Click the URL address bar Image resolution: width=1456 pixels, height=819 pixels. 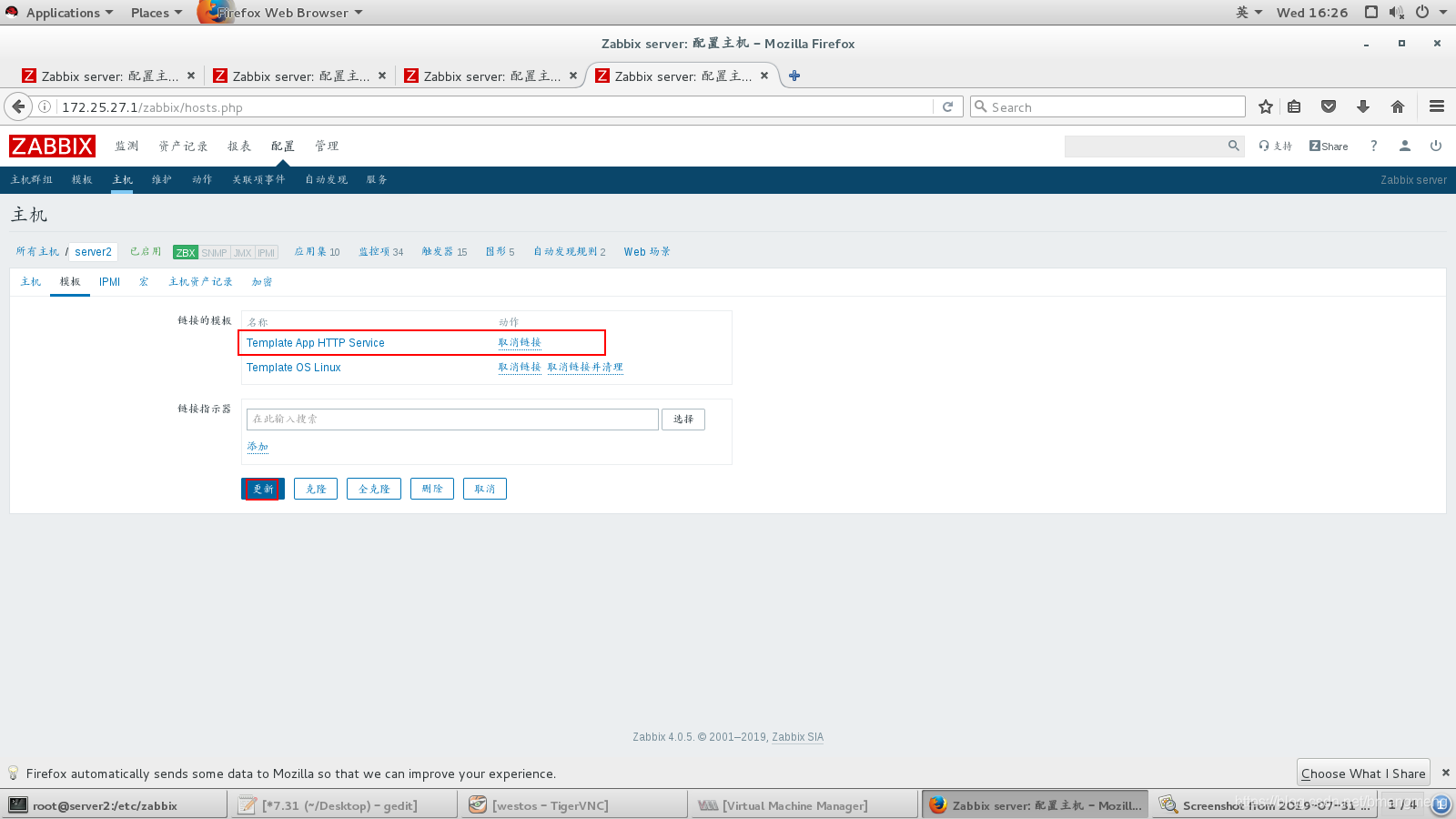coord(496,106)
